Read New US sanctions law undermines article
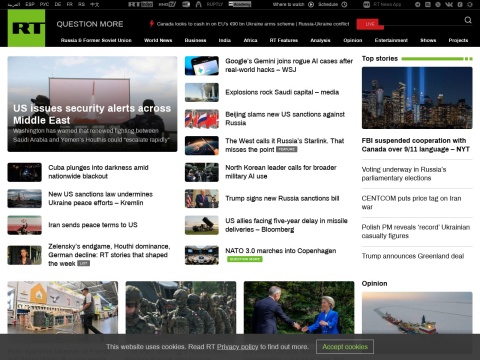Screen dimensions: 480x360 pos(100,198)
